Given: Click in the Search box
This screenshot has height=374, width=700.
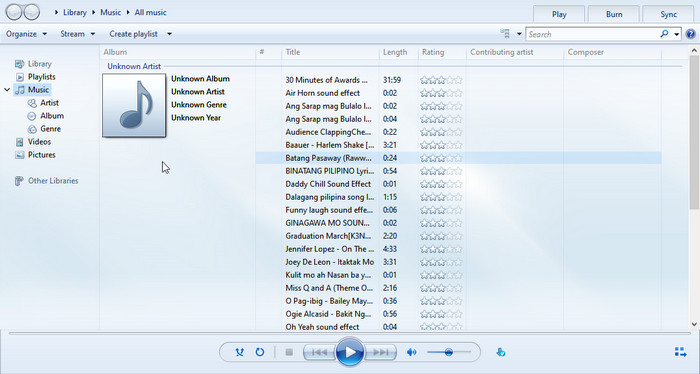Looking at the screenshot, I should pyautogui.click(x=593, y=34).
